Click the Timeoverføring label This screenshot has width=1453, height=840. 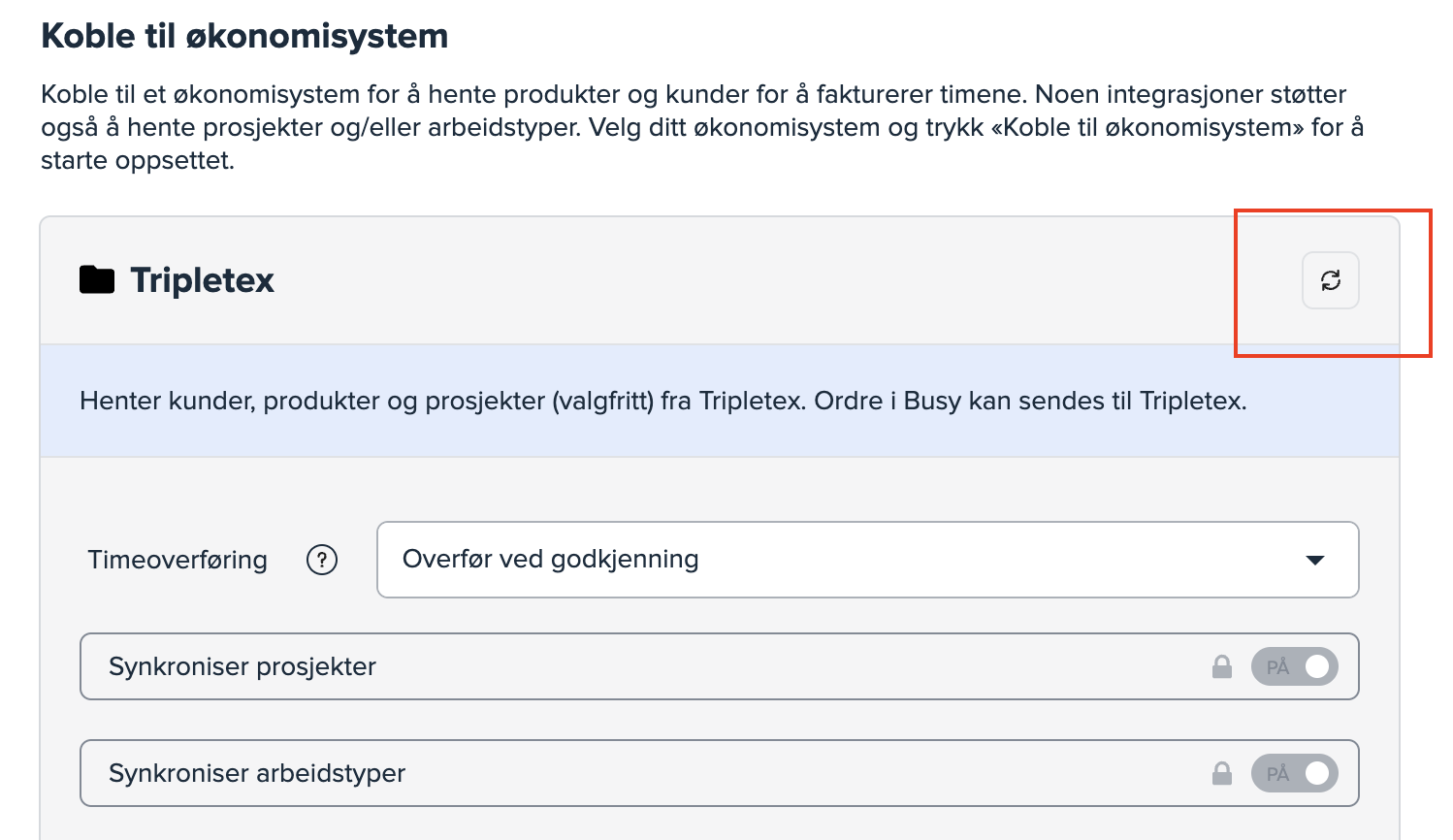(178, 560)
